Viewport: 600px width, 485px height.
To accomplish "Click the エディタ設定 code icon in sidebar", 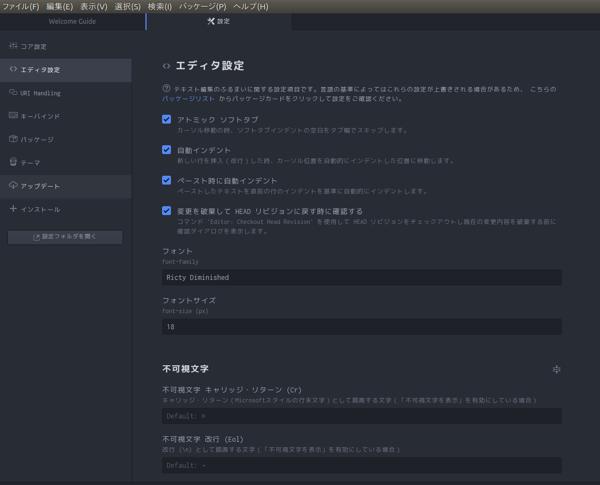I will 13,69.
